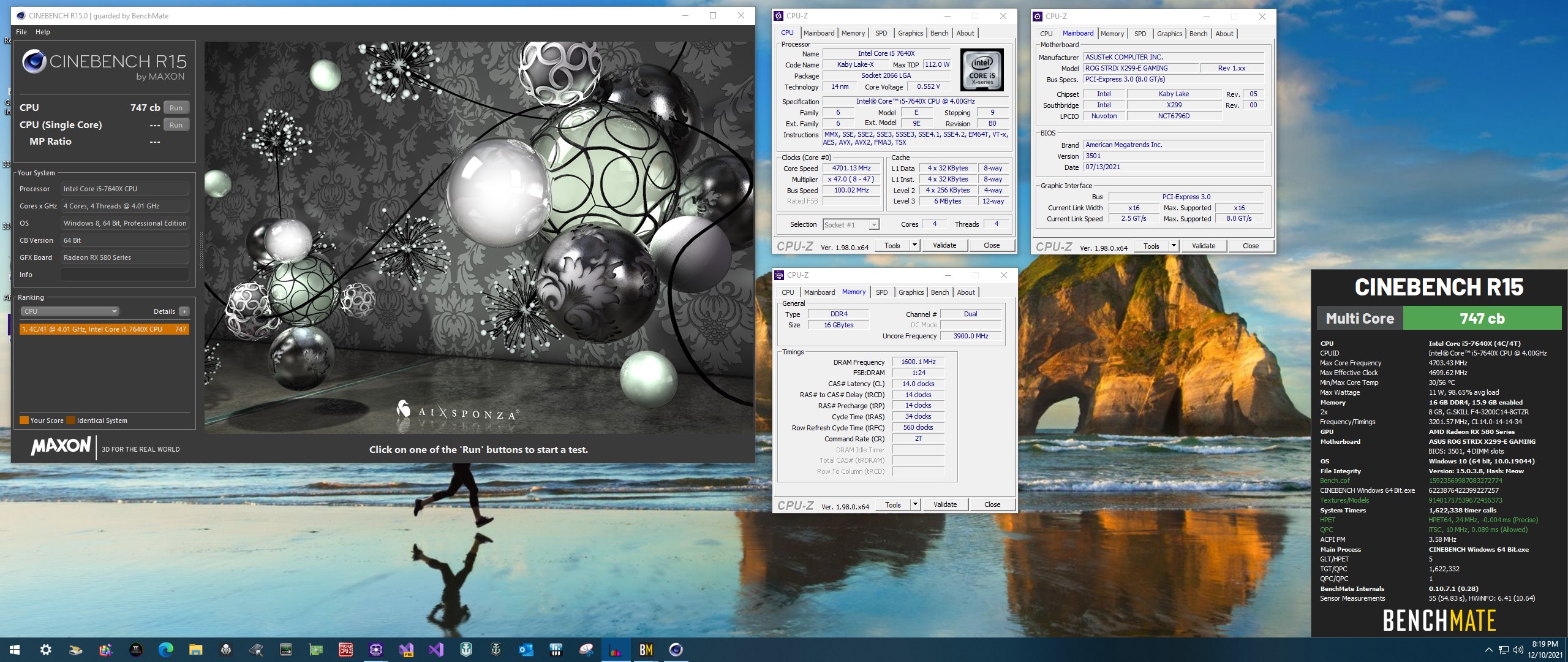Open Visual Studio taskbar icon
The width and height of the screenshot is (1568, 662).
tap(435, 650)
